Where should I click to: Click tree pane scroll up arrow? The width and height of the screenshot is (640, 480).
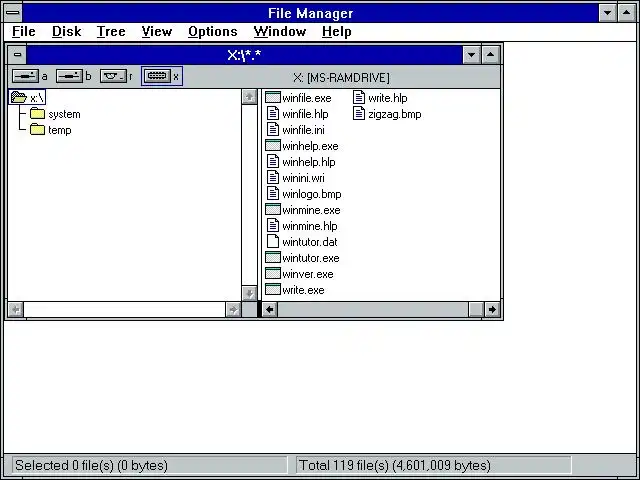249,97
